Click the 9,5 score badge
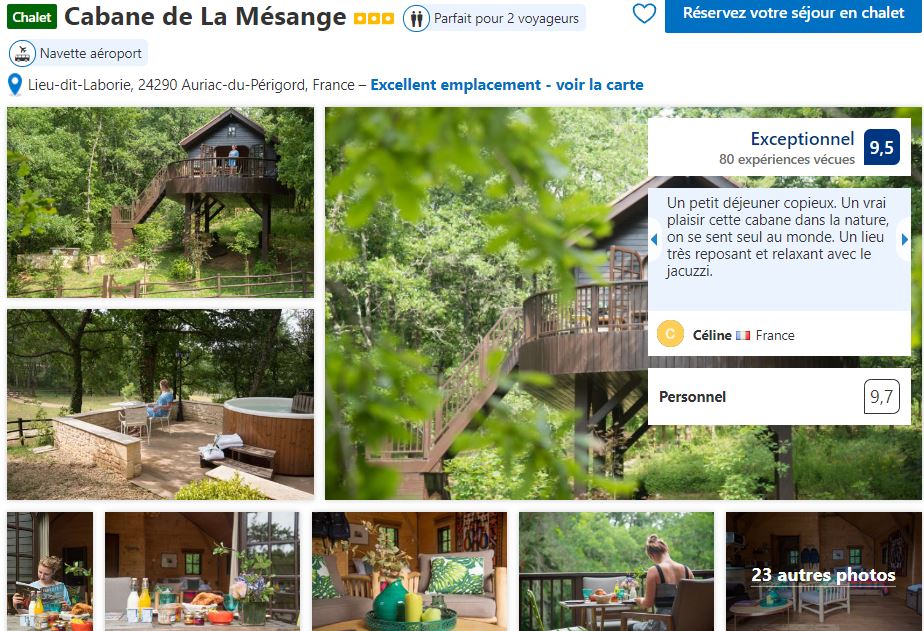This screenshot has height=631, width=924. (882, 147)
